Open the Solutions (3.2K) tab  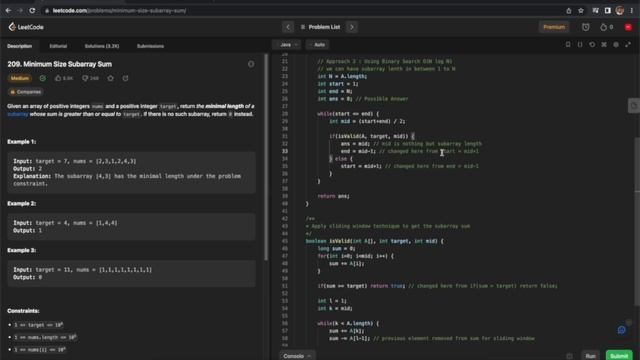pos(102,46)
